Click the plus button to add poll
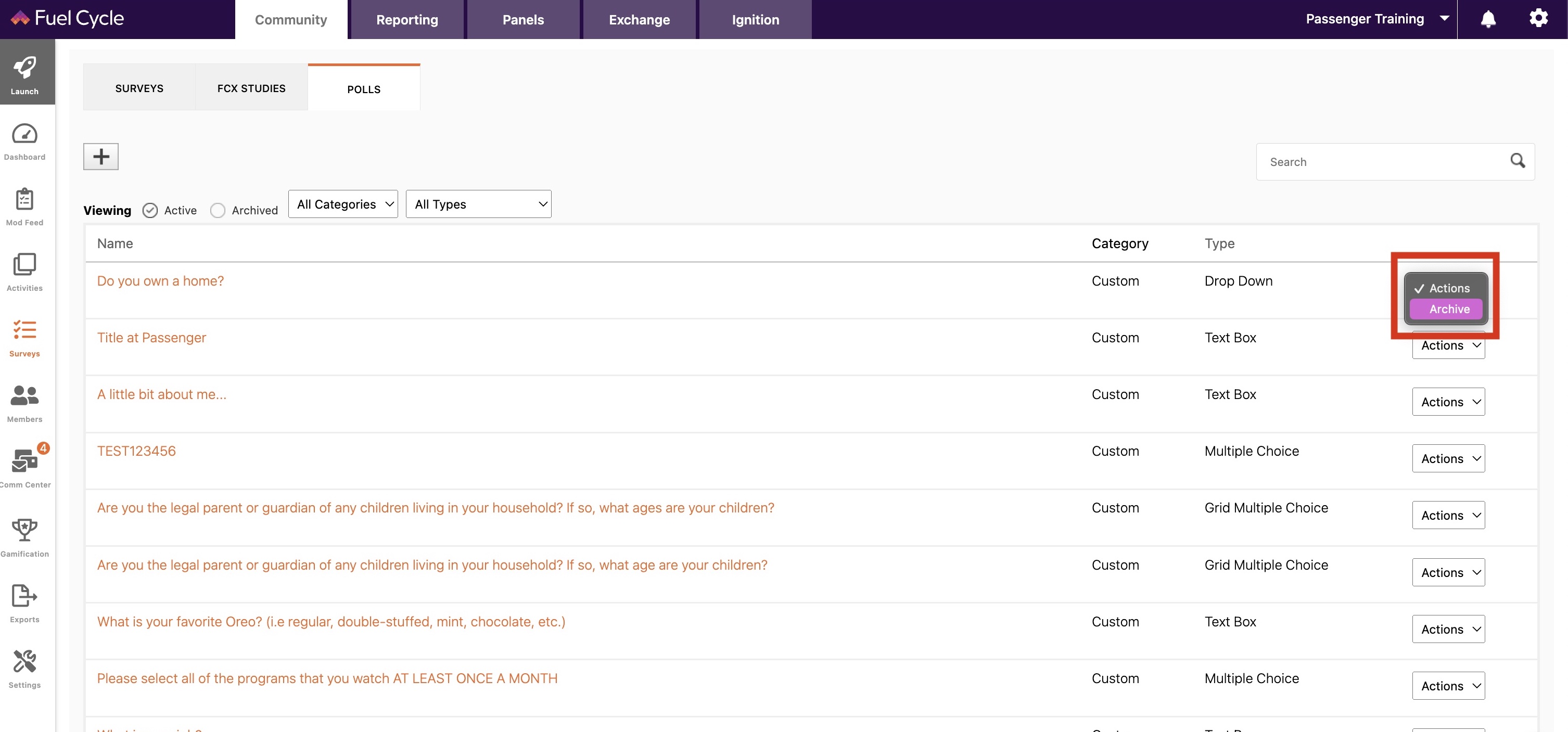 (100, 157)
